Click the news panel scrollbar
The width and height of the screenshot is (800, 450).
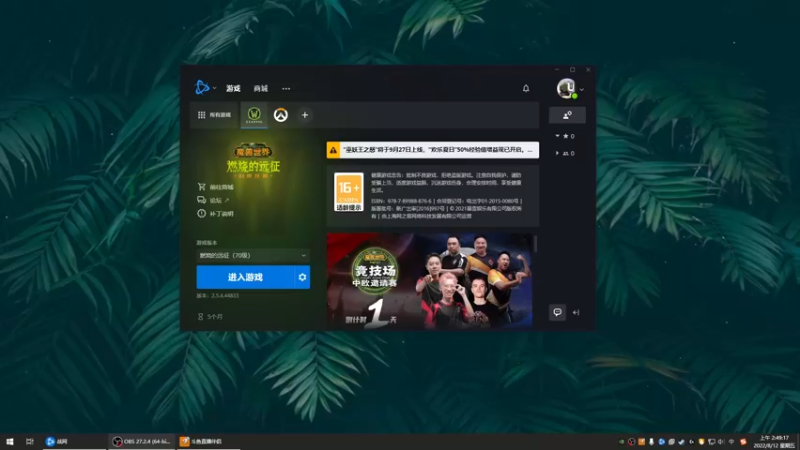(x=535, y=244)
